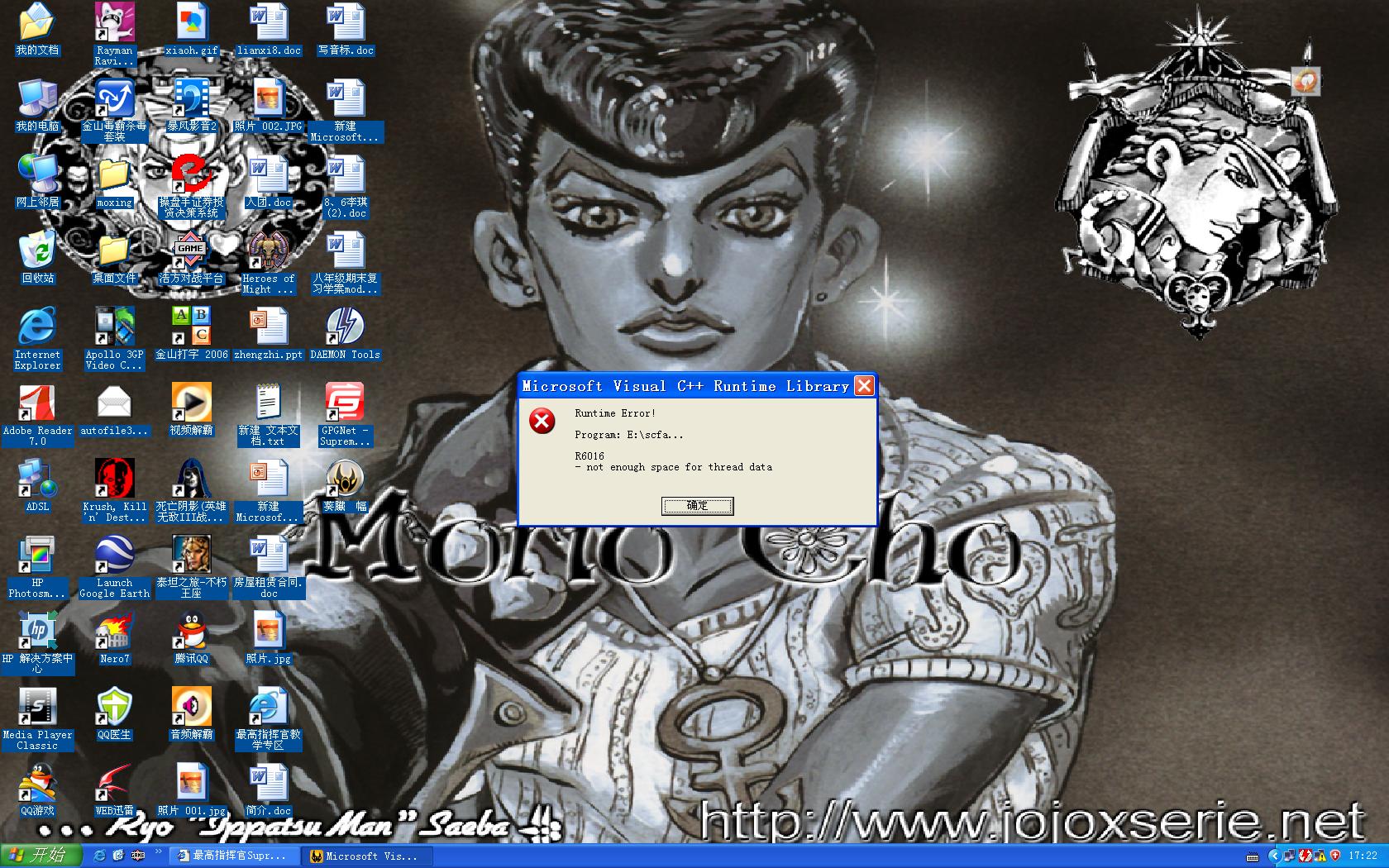Select the 8.6李琪(2).doc file

(x=346, y=187)
